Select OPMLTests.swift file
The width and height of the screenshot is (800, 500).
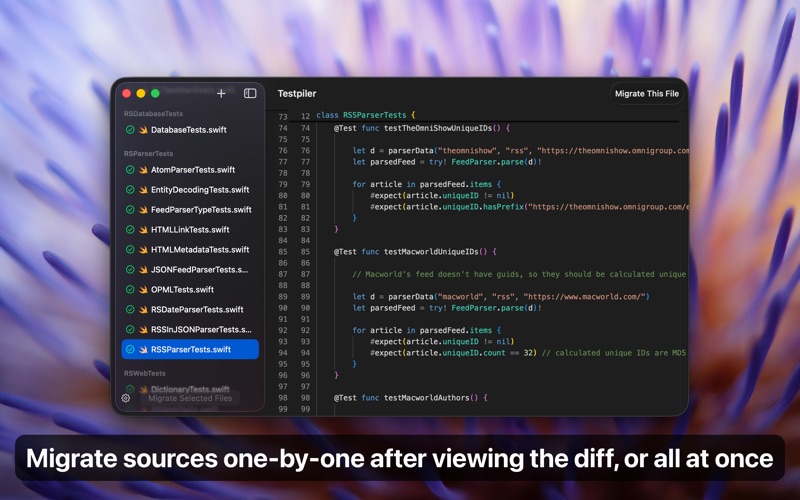pyautogui.click(x=190, y=289)
